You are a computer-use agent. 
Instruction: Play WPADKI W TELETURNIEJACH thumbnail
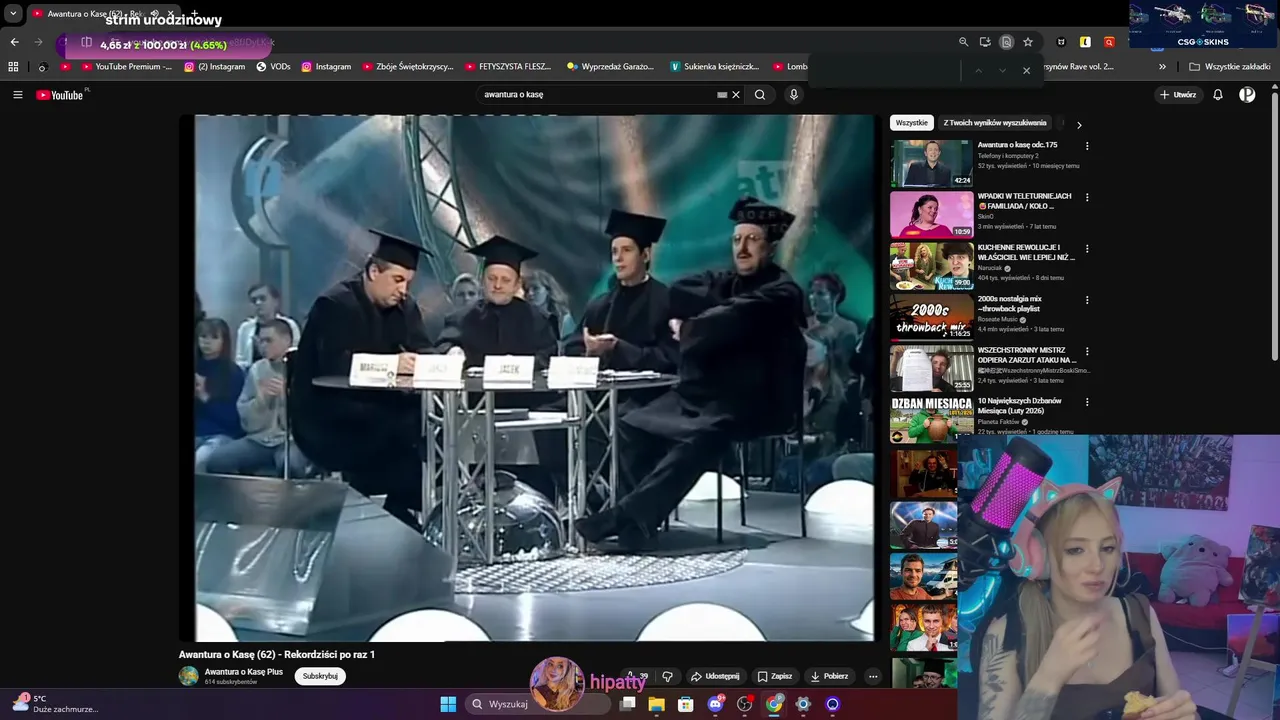coord(932,214)
